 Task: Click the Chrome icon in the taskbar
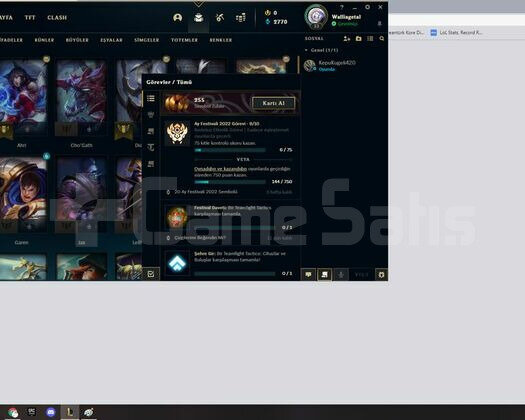pyautogui.click(x=13, y=412)
